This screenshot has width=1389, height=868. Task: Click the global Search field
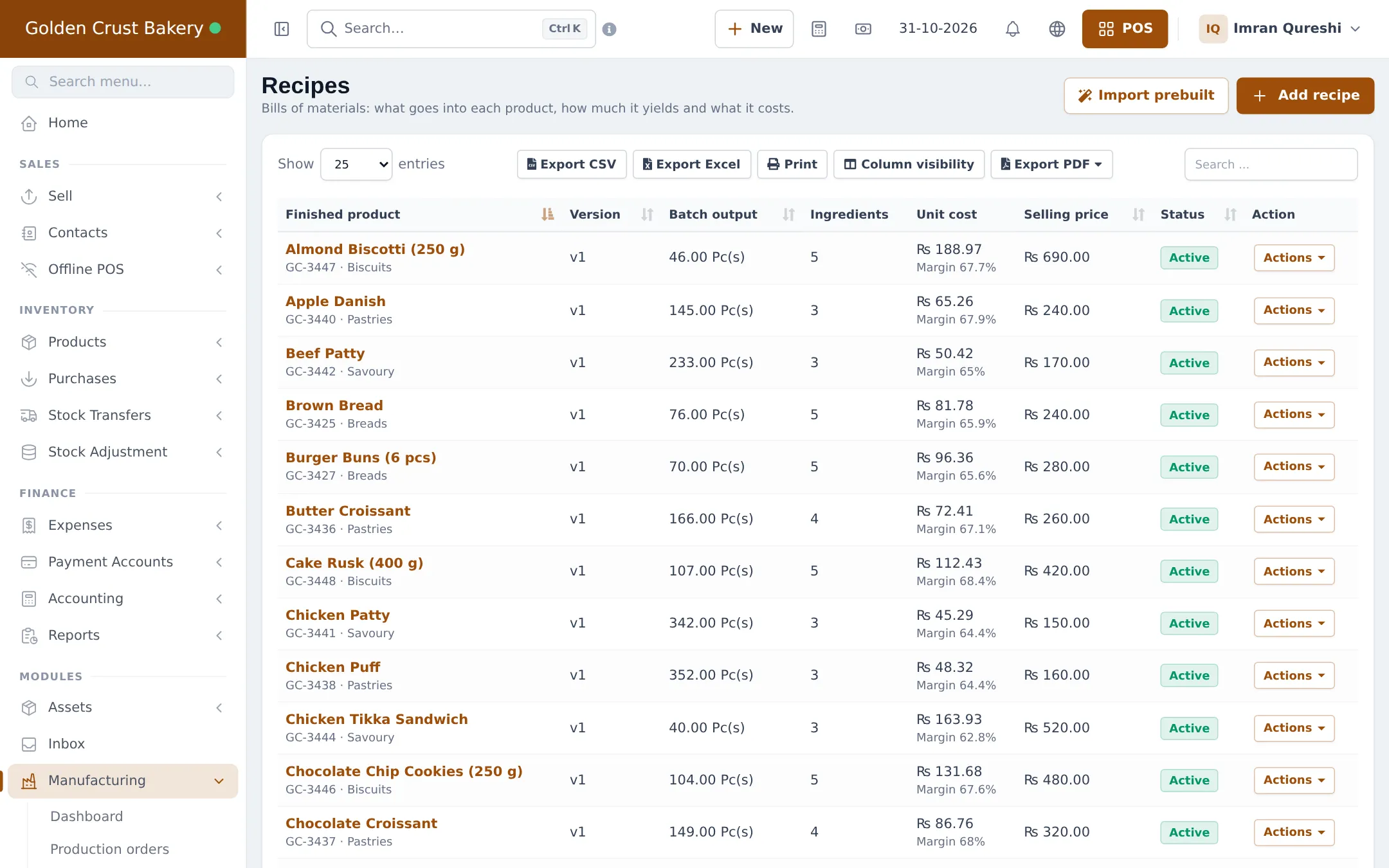pos(451,29)
